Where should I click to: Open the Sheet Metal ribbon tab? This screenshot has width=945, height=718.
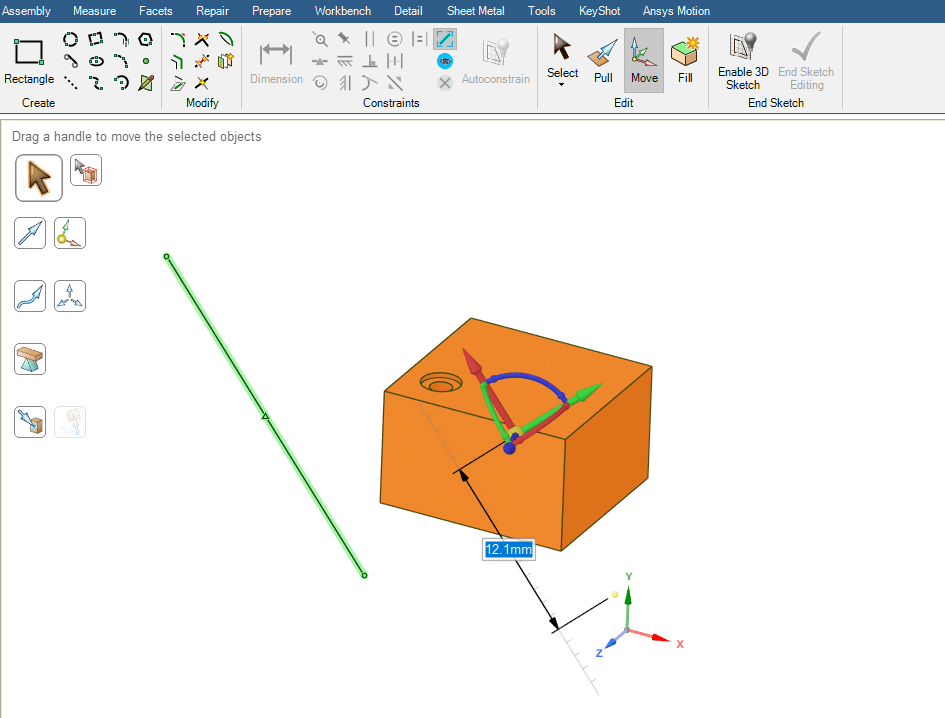tap(475, 11)
